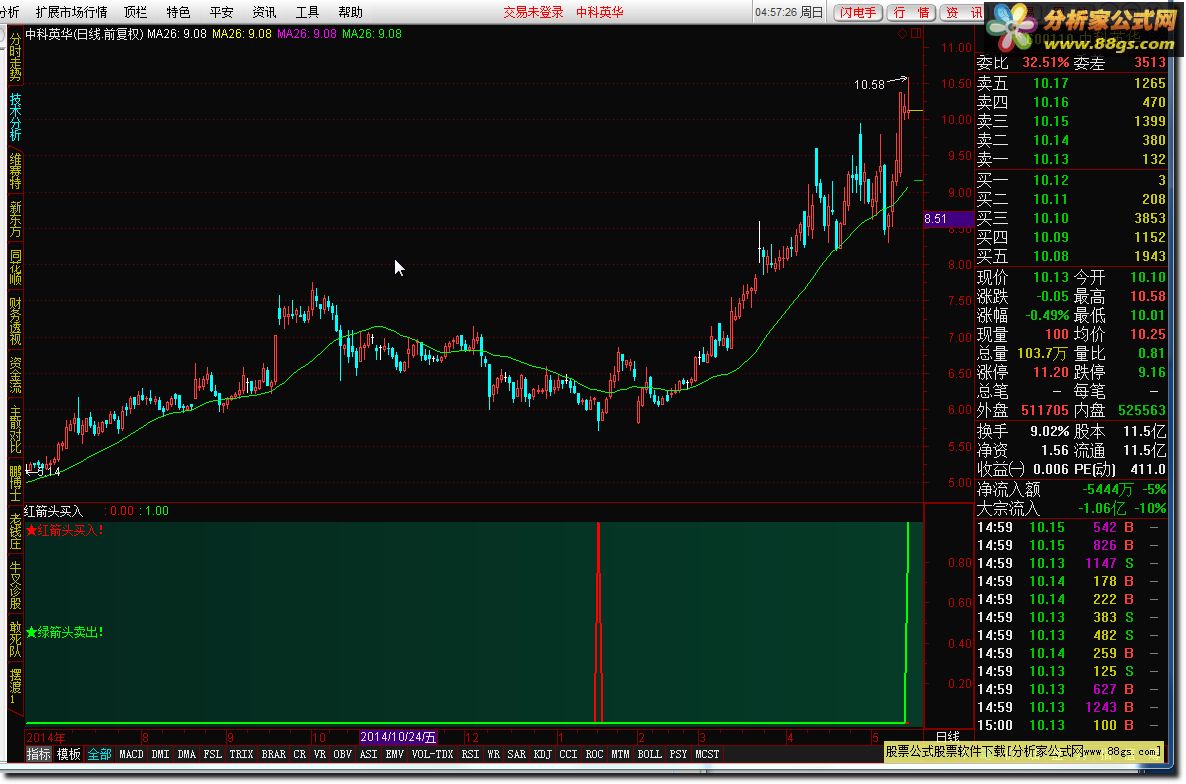
Task: Open the 特色 menu
Action: click(179, 12)
